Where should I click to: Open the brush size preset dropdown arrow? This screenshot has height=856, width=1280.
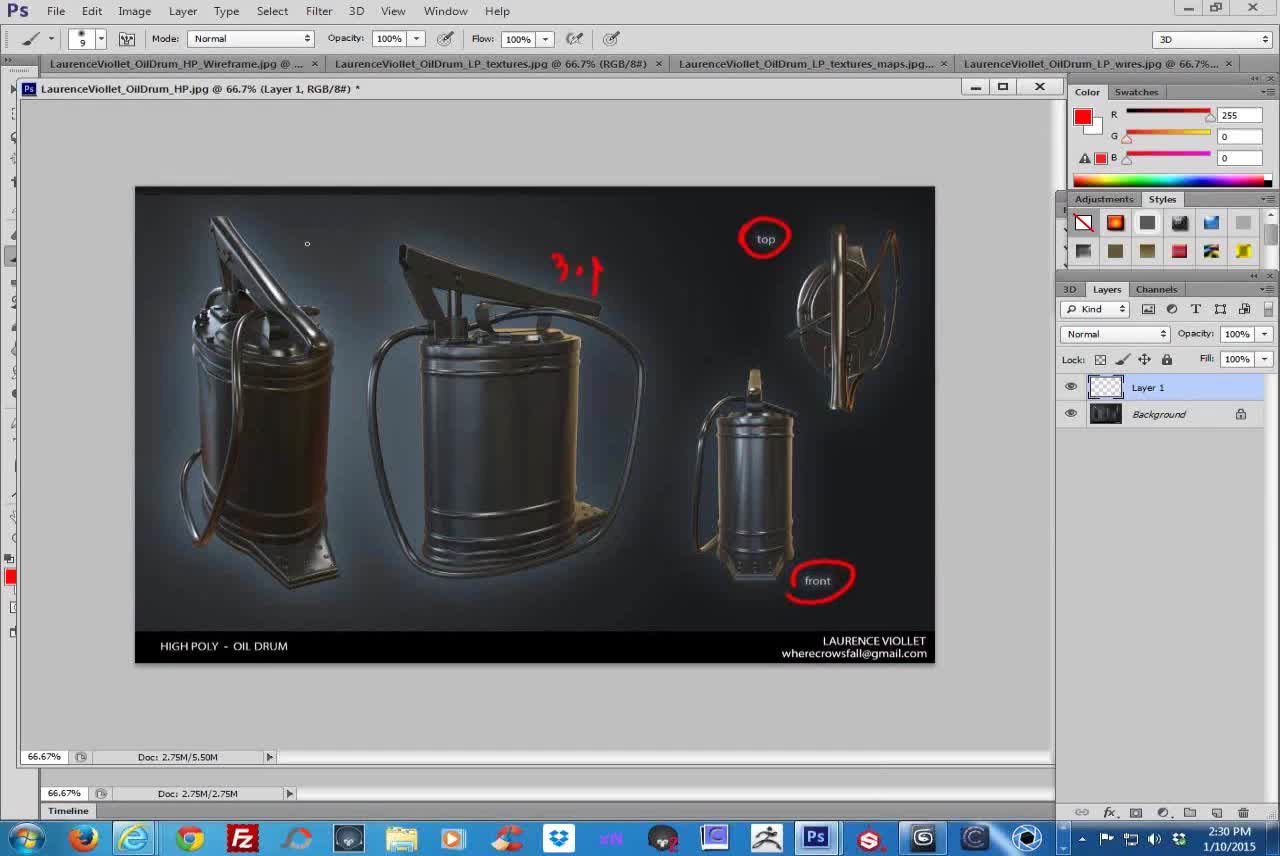[101, 39]
